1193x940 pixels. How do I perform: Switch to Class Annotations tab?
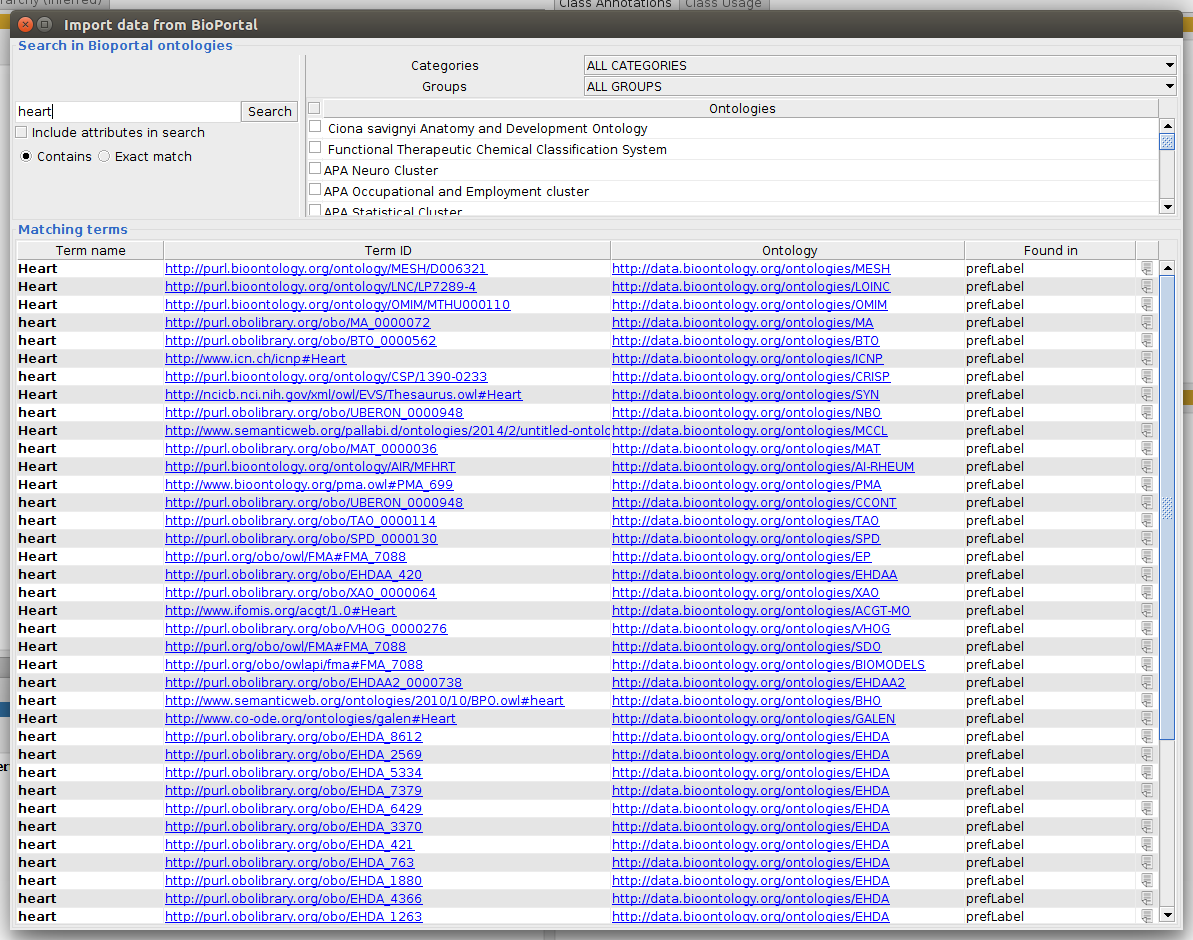[615, 5]
